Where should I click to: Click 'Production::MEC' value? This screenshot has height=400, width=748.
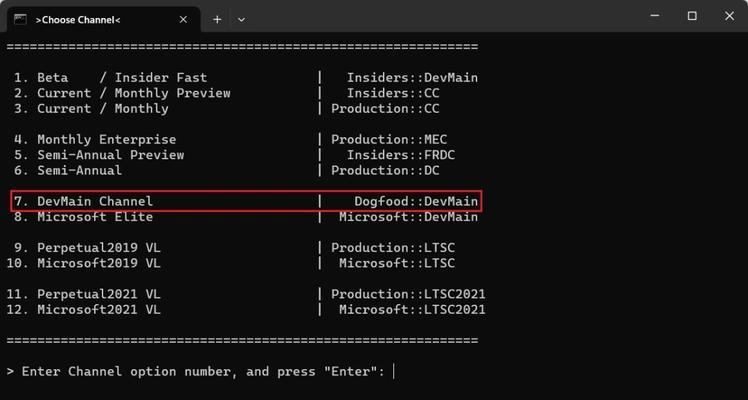(x=389, y=139)
